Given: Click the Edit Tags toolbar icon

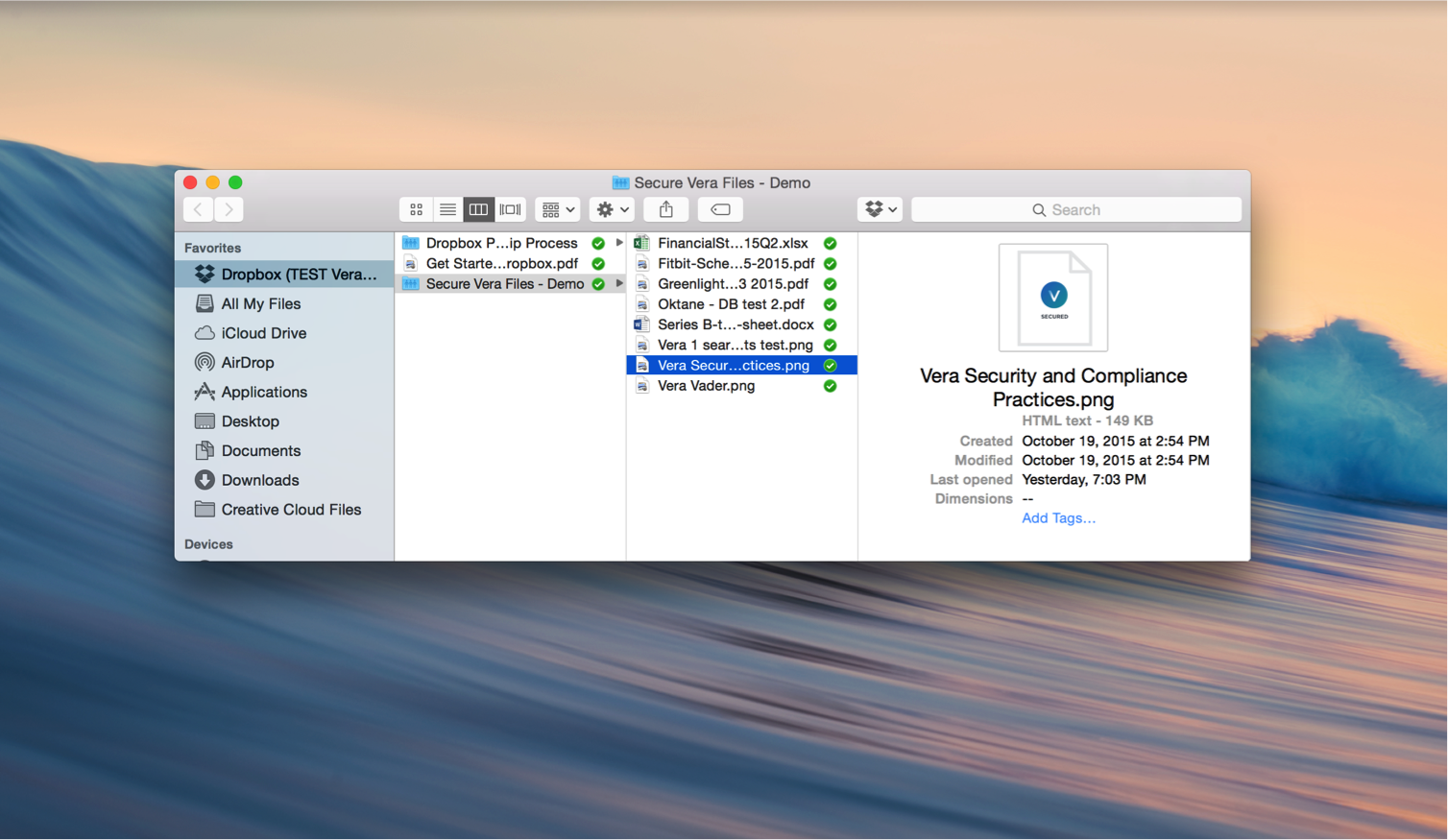Looking at the screenshot, I should click(x=720, y=209).
